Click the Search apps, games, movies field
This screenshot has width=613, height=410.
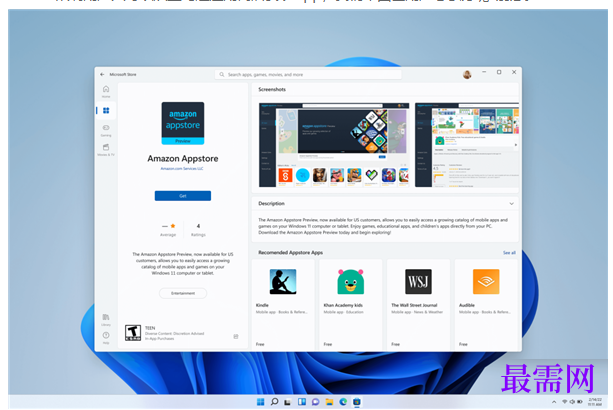click(308, 74)
